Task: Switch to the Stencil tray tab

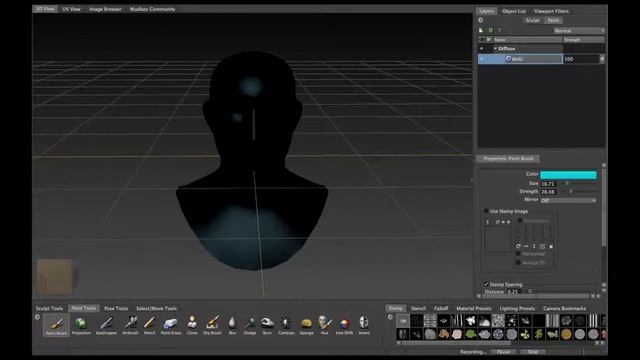Action: pyautogui.click(x=418, y=308)
